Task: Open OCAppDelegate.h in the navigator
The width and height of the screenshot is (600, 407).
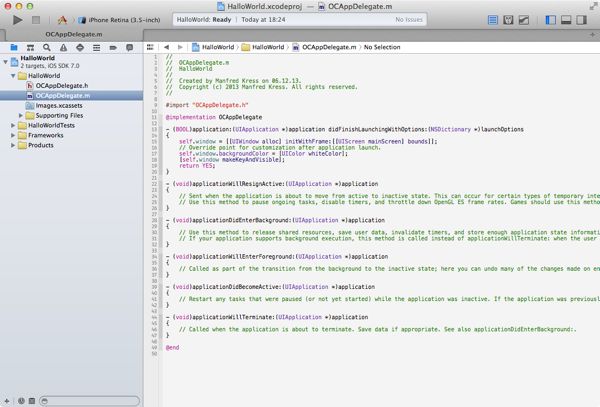Action: pos(72,86)
